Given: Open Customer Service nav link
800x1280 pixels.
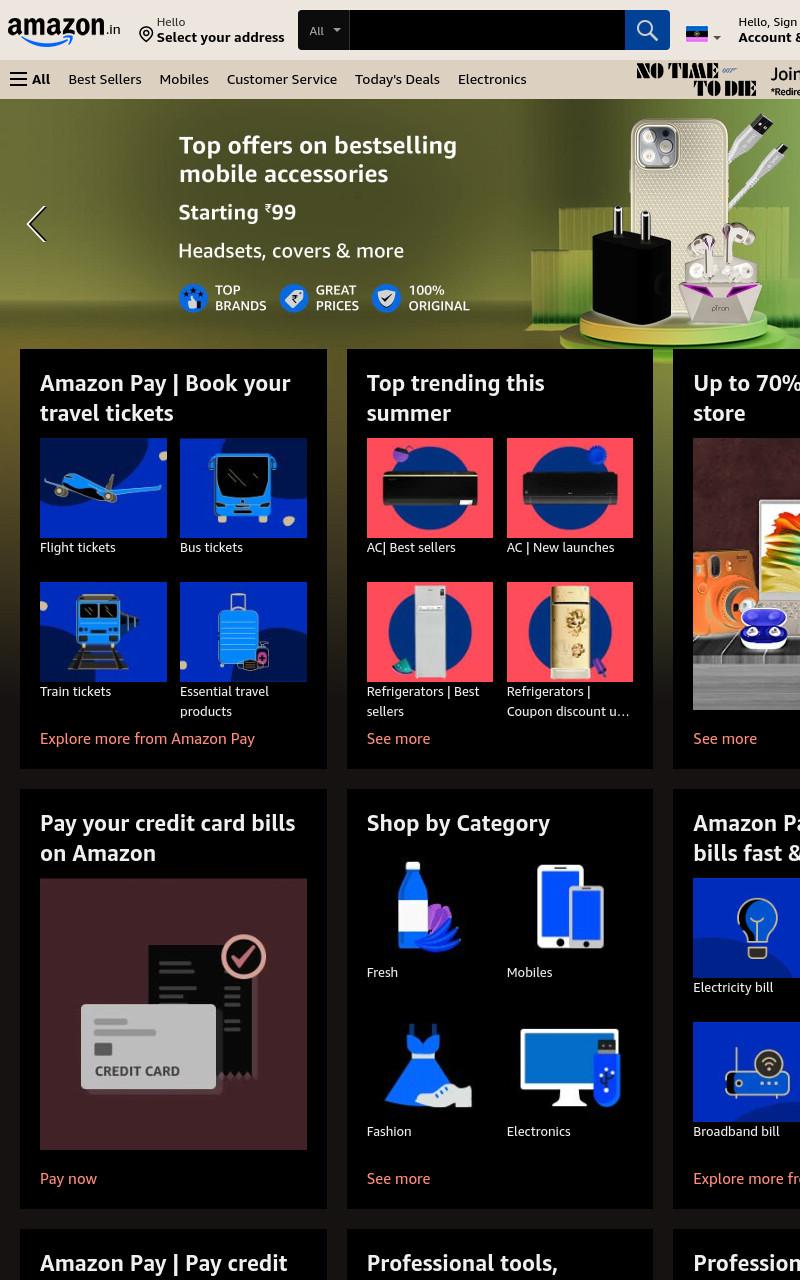Looking at the screenshot, I should (x=282, y=79).
